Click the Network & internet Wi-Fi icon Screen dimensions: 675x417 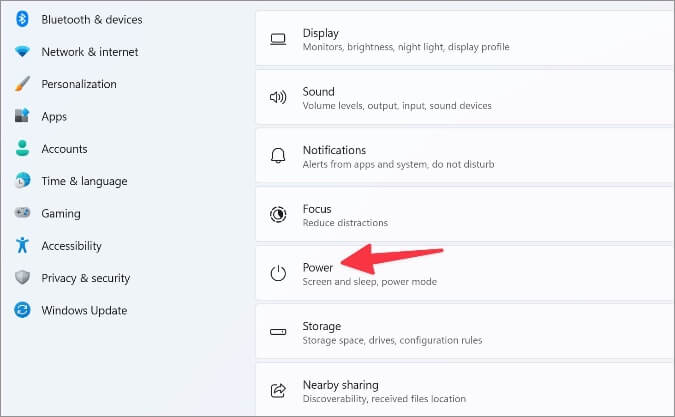(22, 52)
